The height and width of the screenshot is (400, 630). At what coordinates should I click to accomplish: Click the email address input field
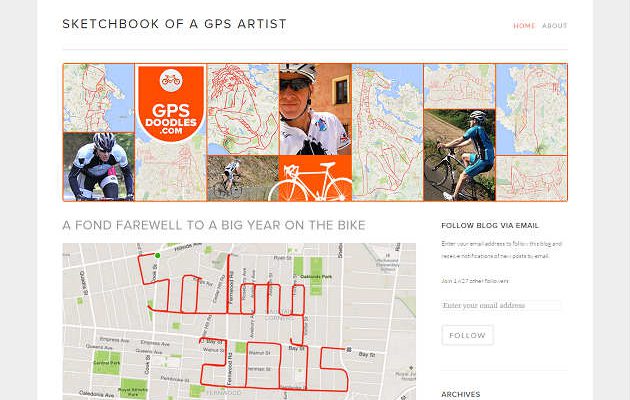coord(501,305)
